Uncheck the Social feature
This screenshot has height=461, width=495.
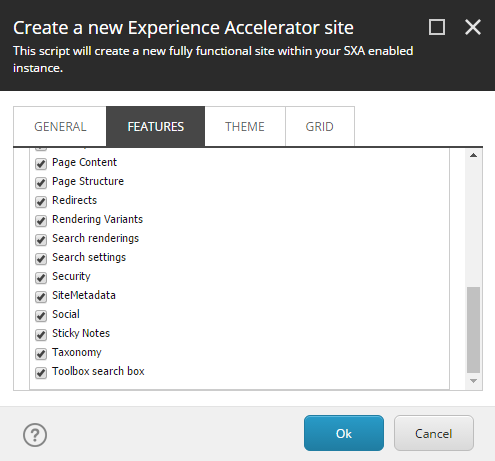41,316
